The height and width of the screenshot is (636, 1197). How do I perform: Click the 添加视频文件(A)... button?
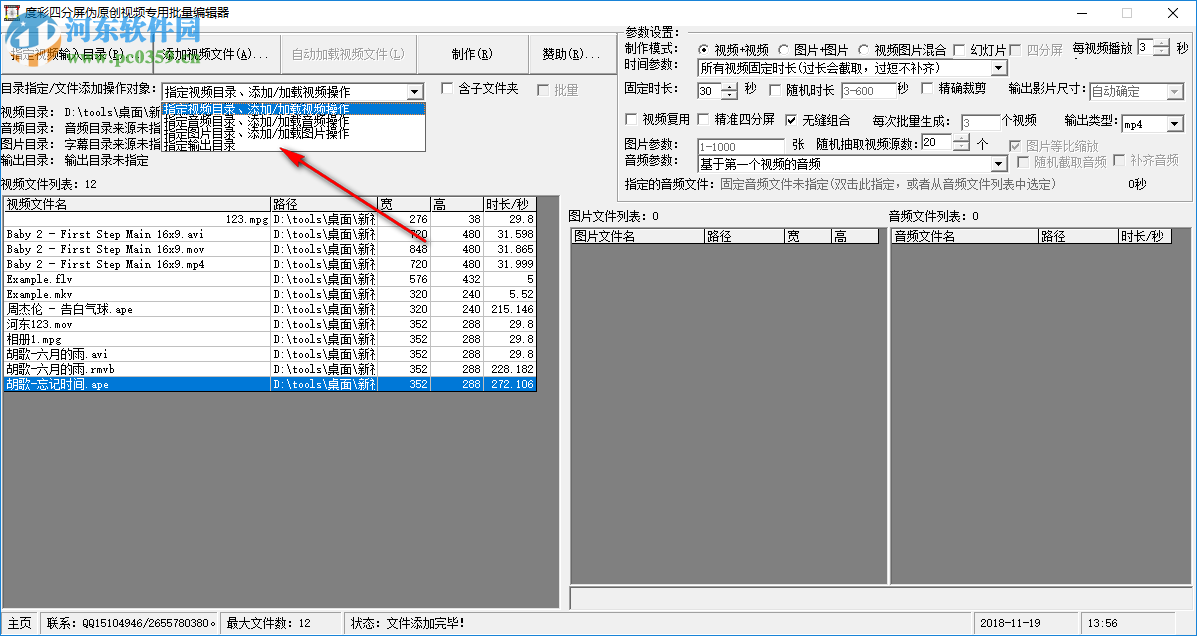pyautogui.click(x=218, y=54)
